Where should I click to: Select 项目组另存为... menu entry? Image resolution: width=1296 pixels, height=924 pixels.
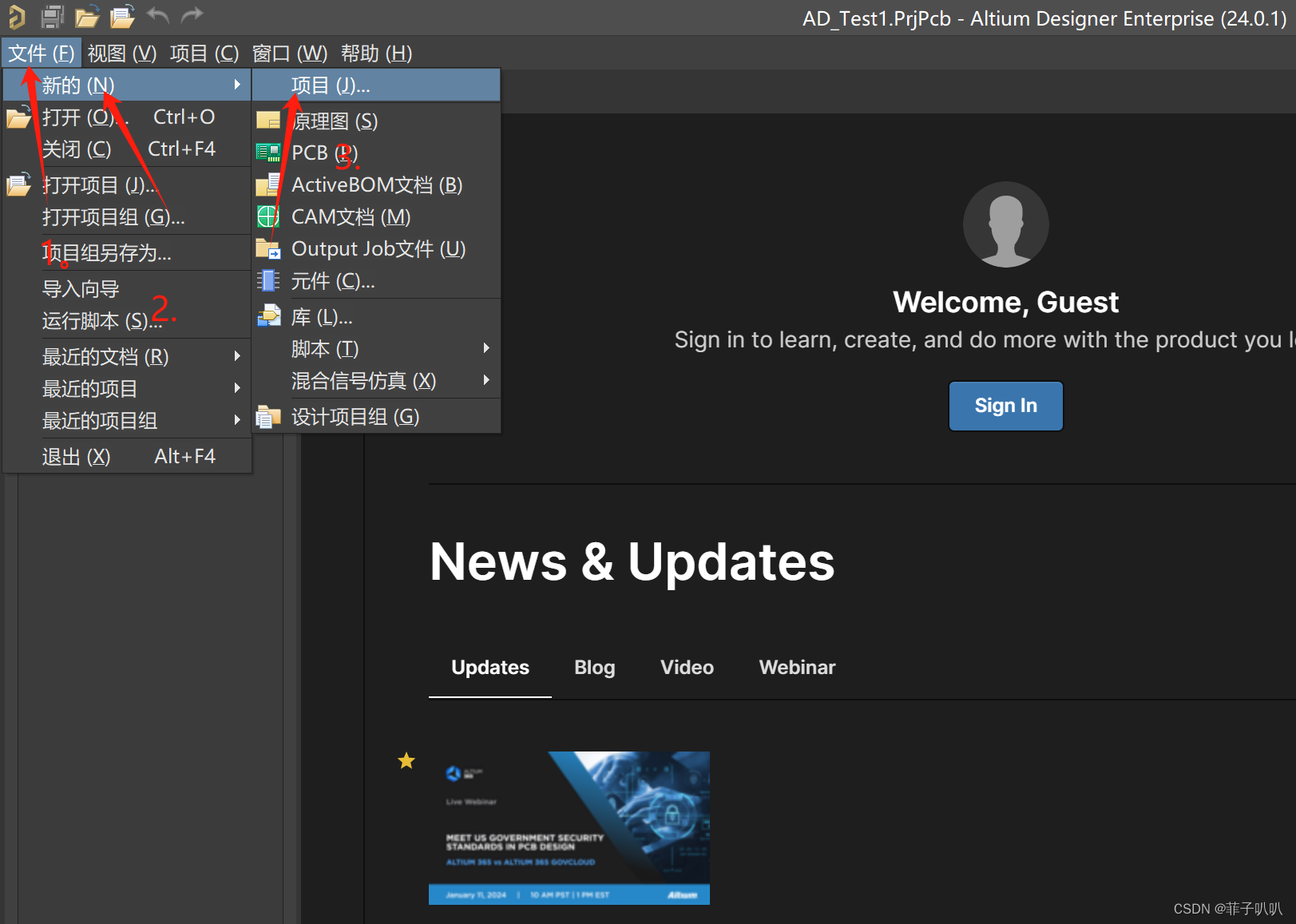(127, 253)
